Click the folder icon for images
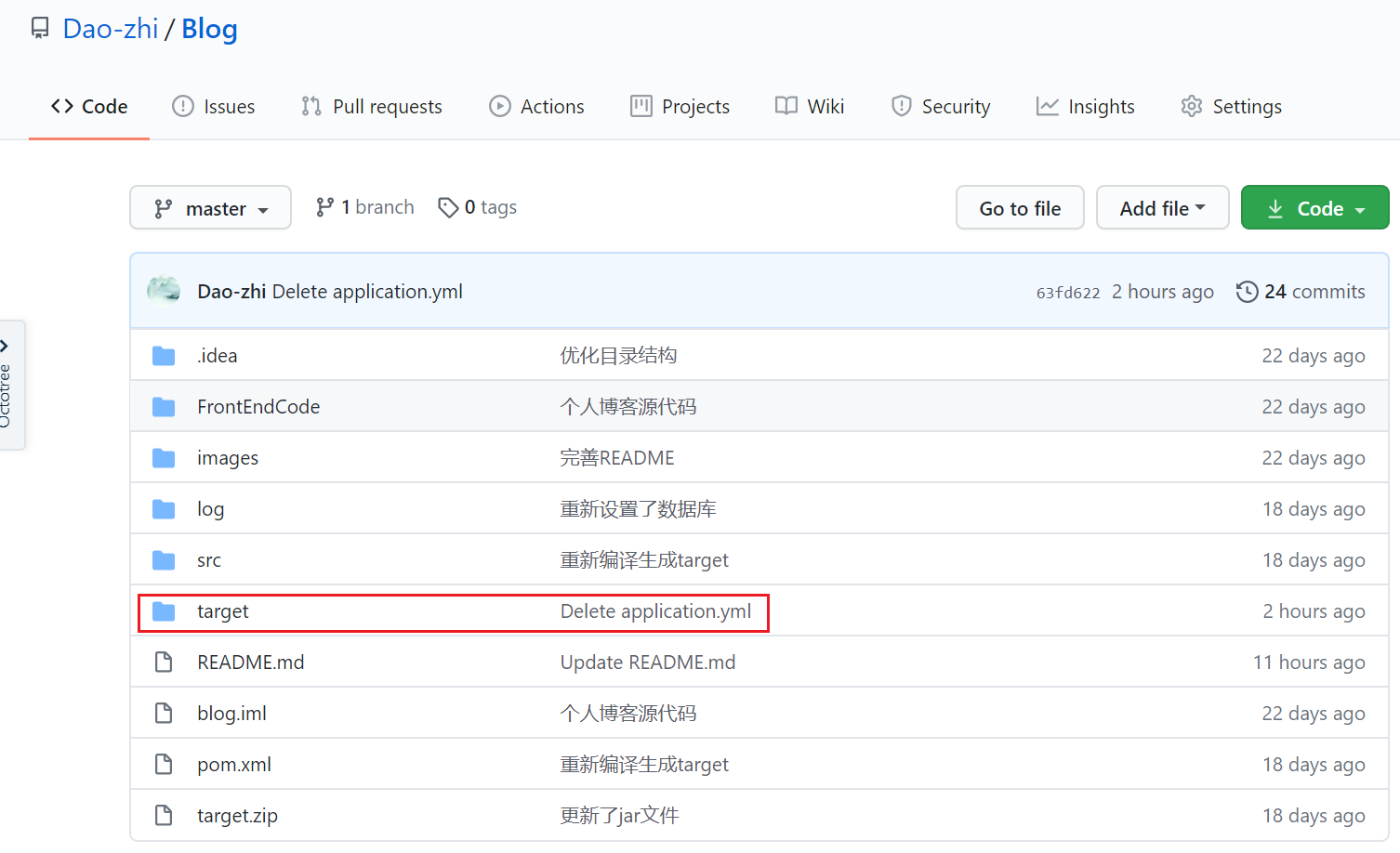1400x853 pixels. click(x=164, y=458)
